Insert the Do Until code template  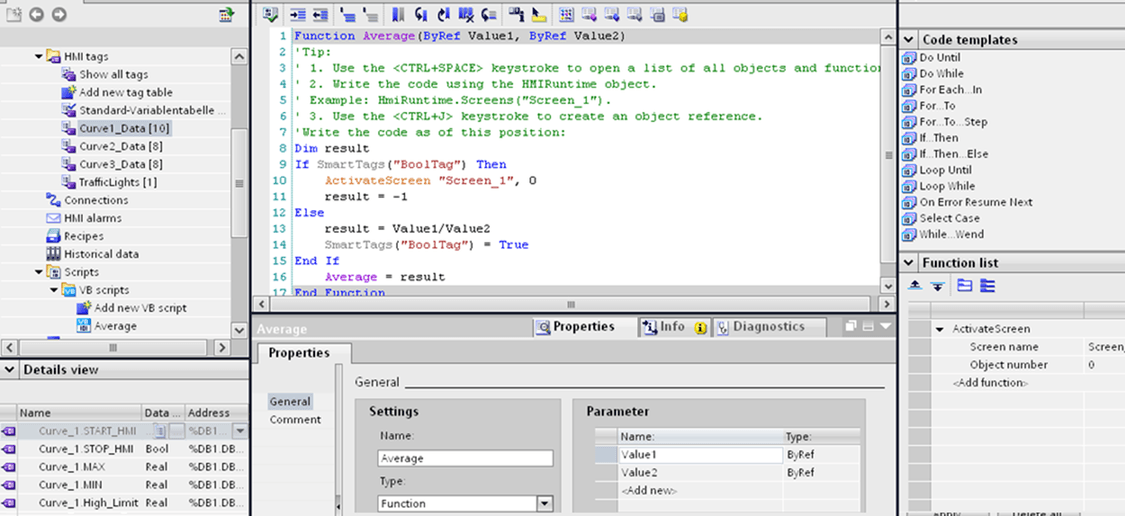point(940,57)
